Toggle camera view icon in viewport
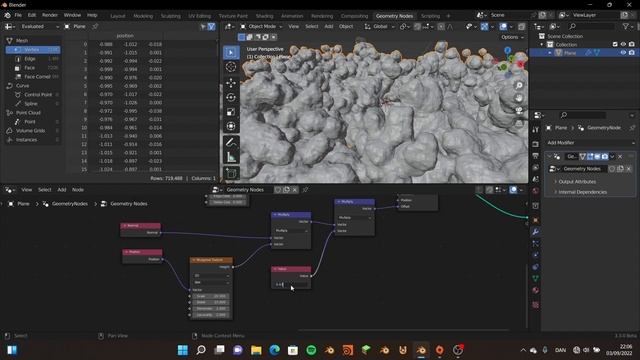 click(519, 110)
